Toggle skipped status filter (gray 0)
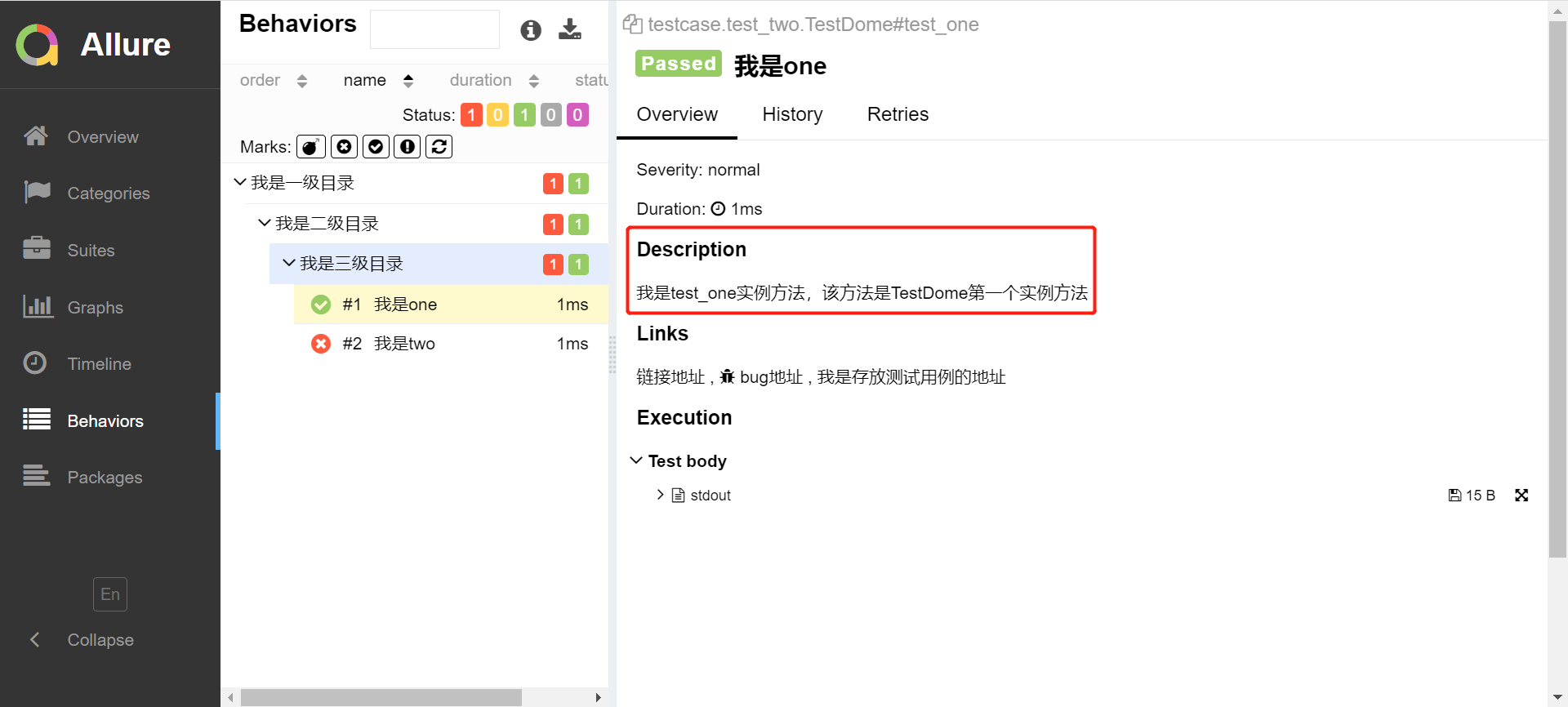This screenshot has width=1568, height=707. (x=551, y=115)
